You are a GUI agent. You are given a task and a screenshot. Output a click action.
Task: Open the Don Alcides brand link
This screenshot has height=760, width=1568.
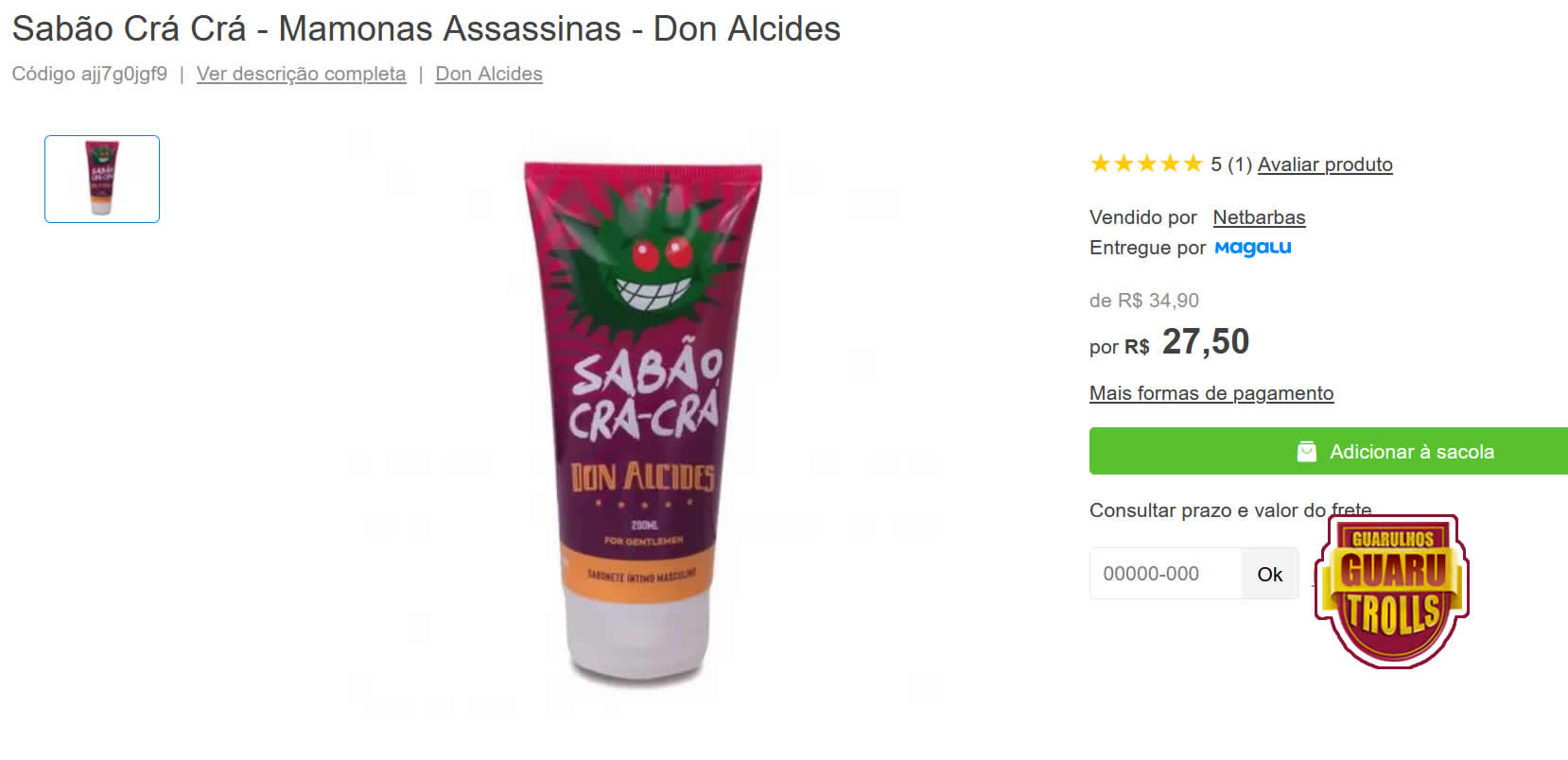click(x=489, y=74)
